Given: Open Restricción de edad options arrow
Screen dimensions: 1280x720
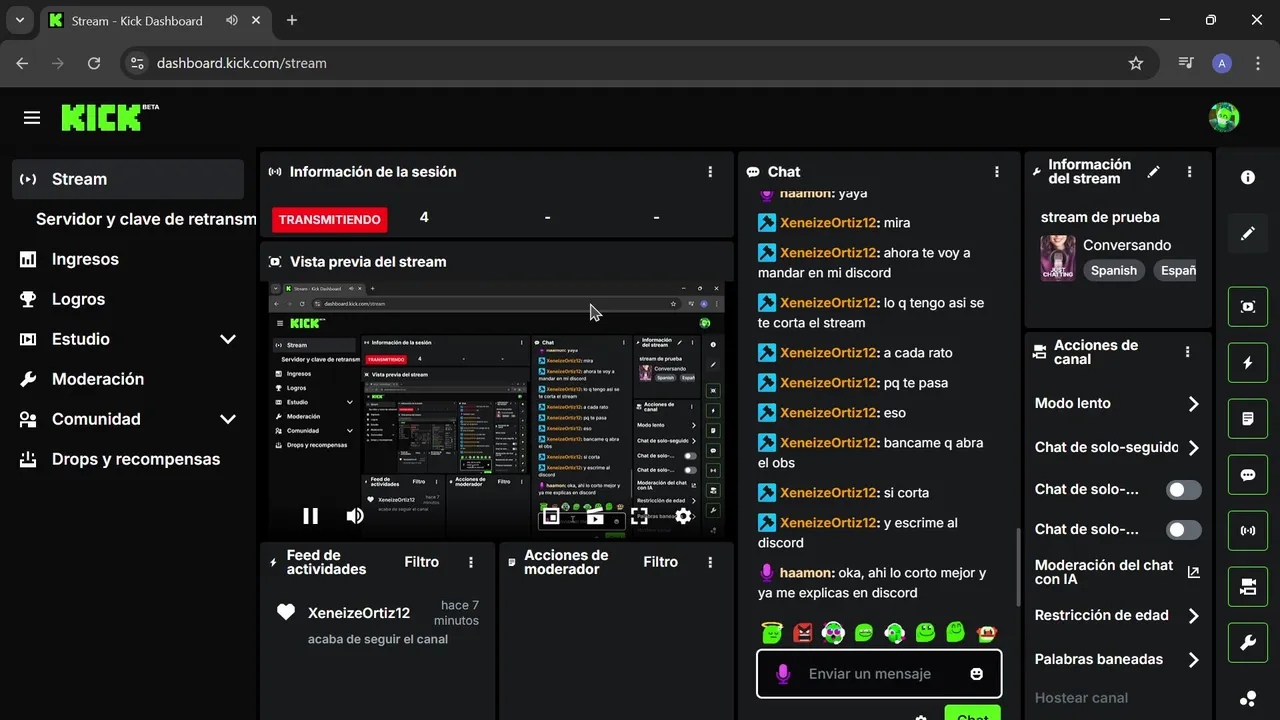Looking at the screenshot, I should [1193, 616].
